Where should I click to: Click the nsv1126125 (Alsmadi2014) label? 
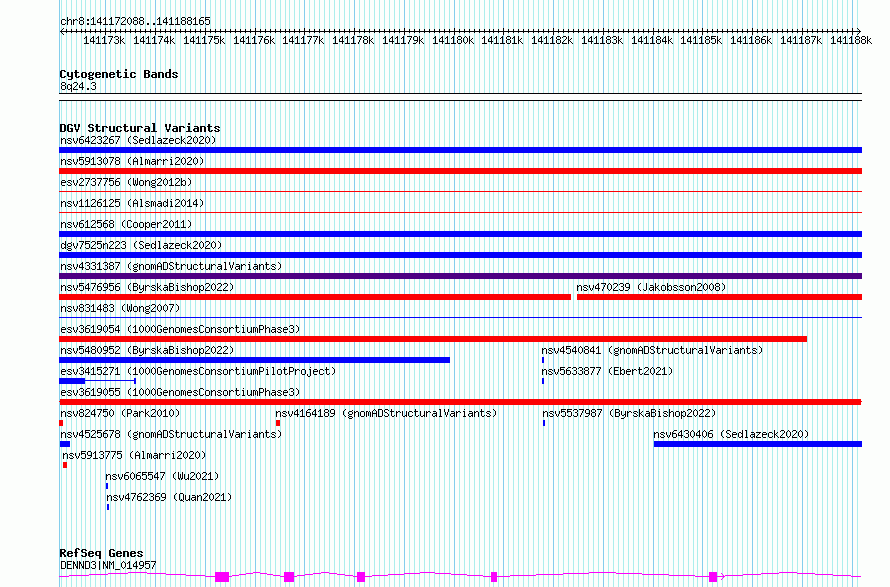[x=132, y=203]
